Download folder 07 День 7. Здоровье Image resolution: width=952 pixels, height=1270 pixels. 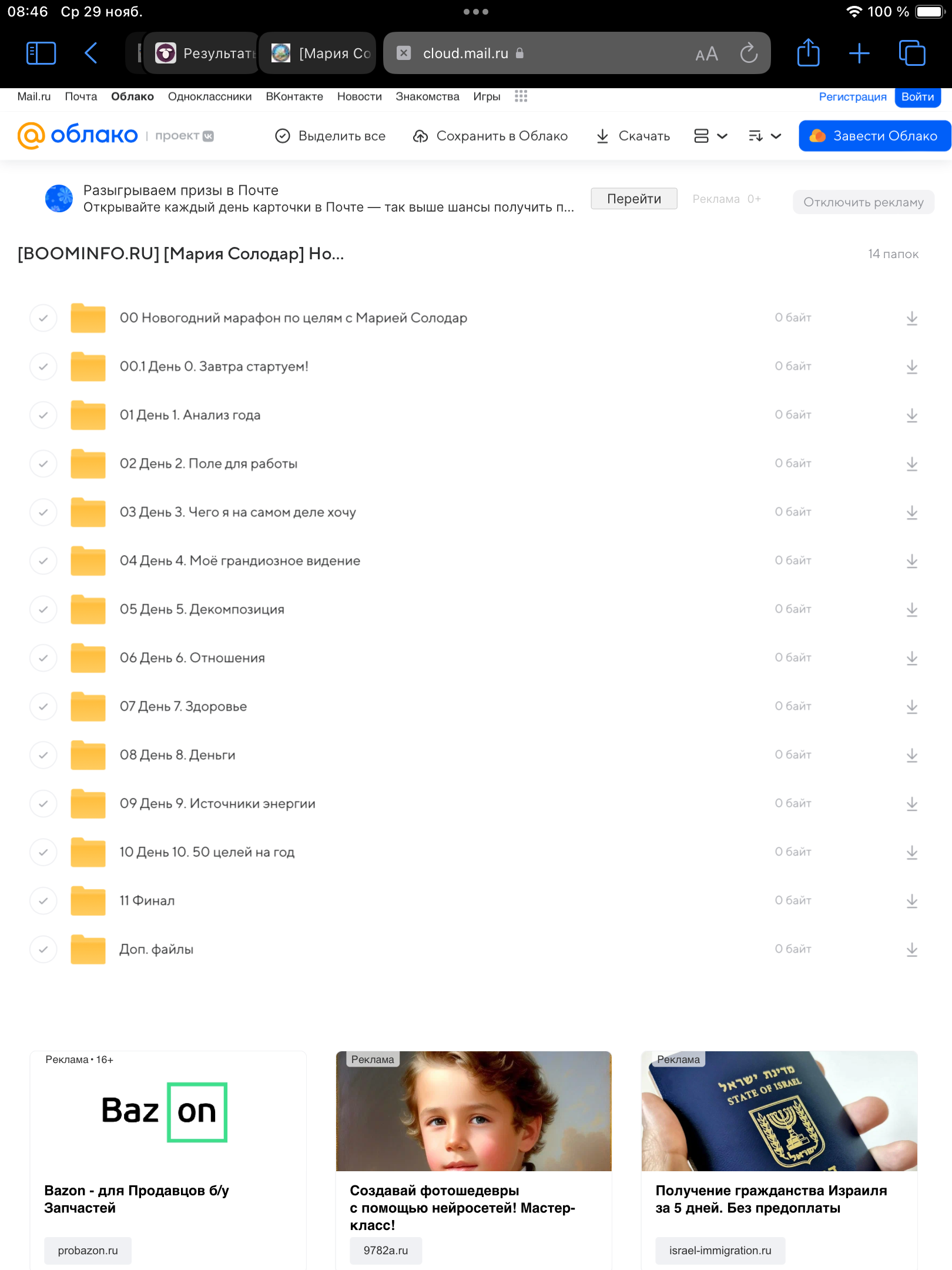pyautogui.click(x=911, y=707)
